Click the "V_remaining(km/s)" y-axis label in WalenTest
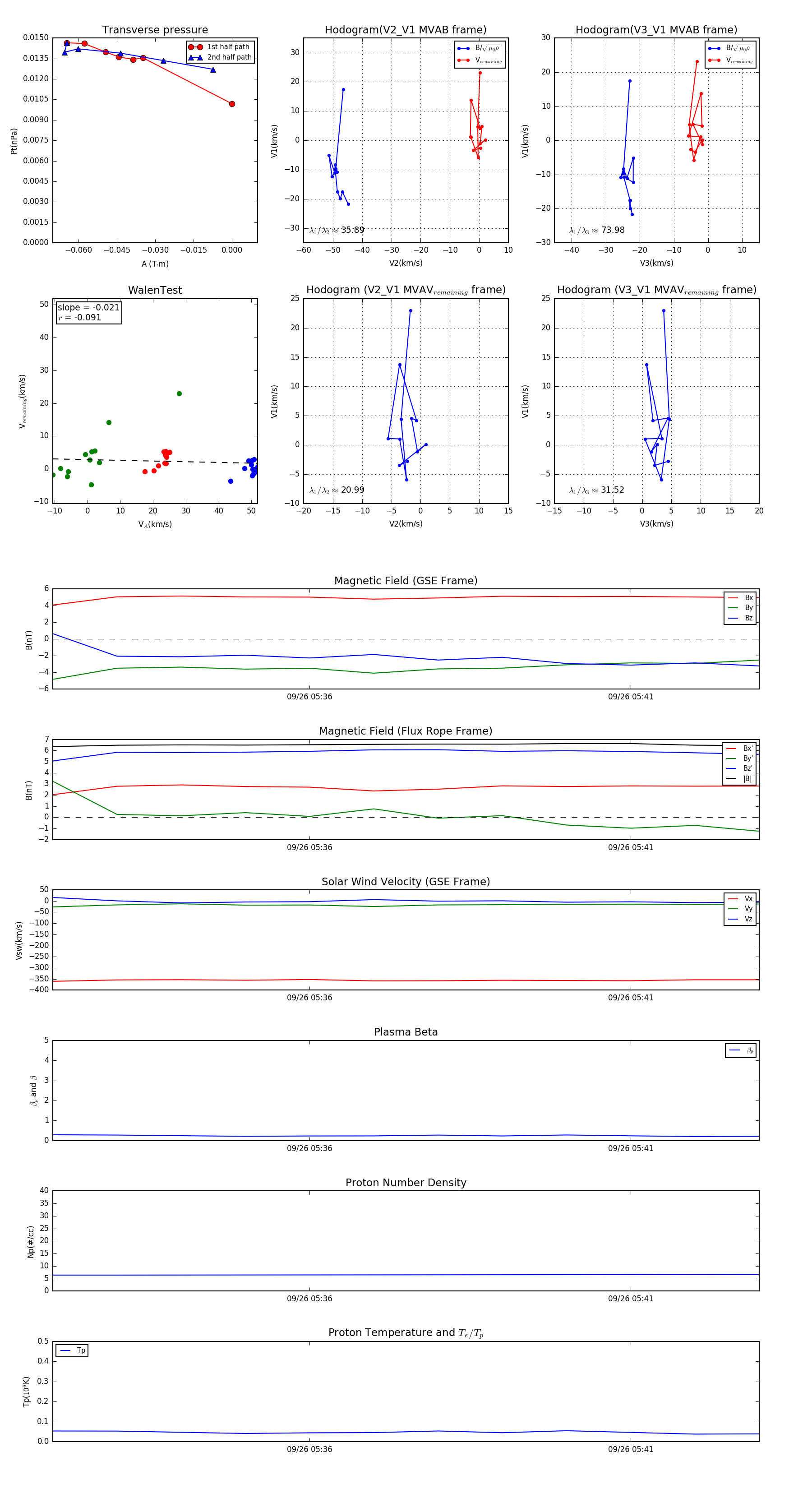 tap(23, 401)
